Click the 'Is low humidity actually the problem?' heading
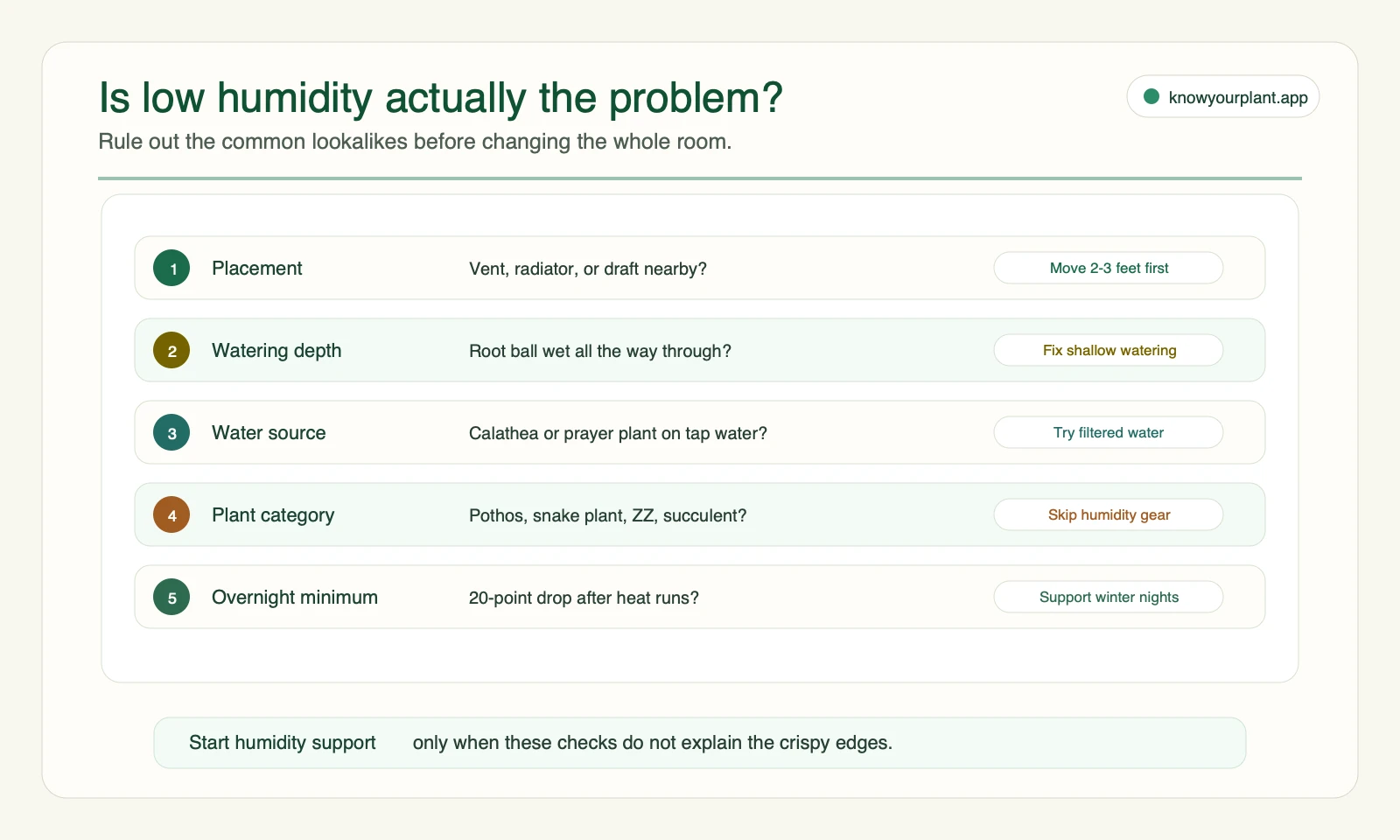Image resolution: width=1400 pixels, height=840 pixels. (x=441, y=98)
